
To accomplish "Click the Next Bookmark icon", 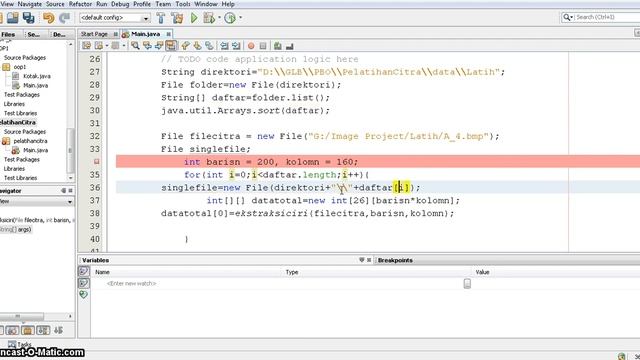I will point(197,46).
